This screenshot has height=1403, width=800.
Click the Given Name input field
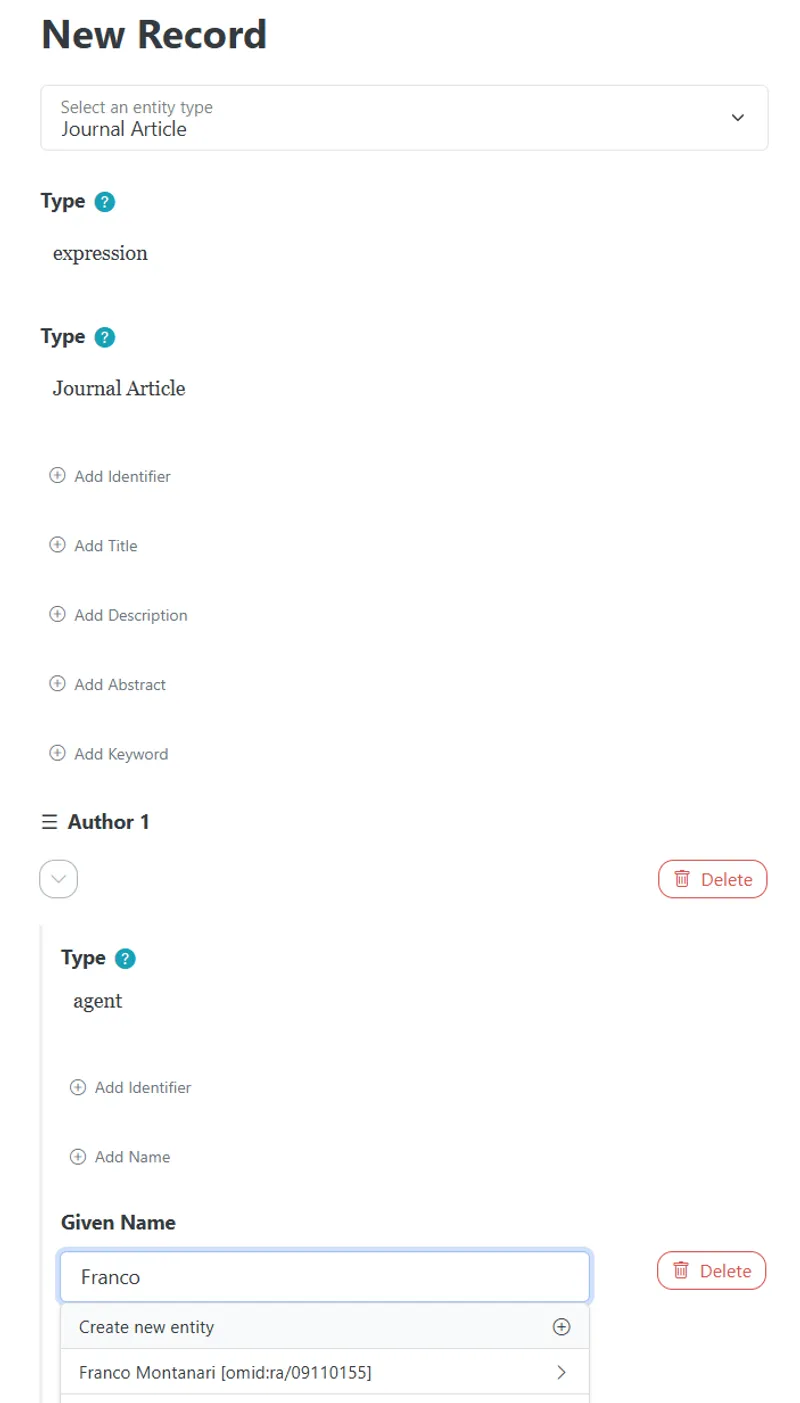click(x=325, y=1277)
